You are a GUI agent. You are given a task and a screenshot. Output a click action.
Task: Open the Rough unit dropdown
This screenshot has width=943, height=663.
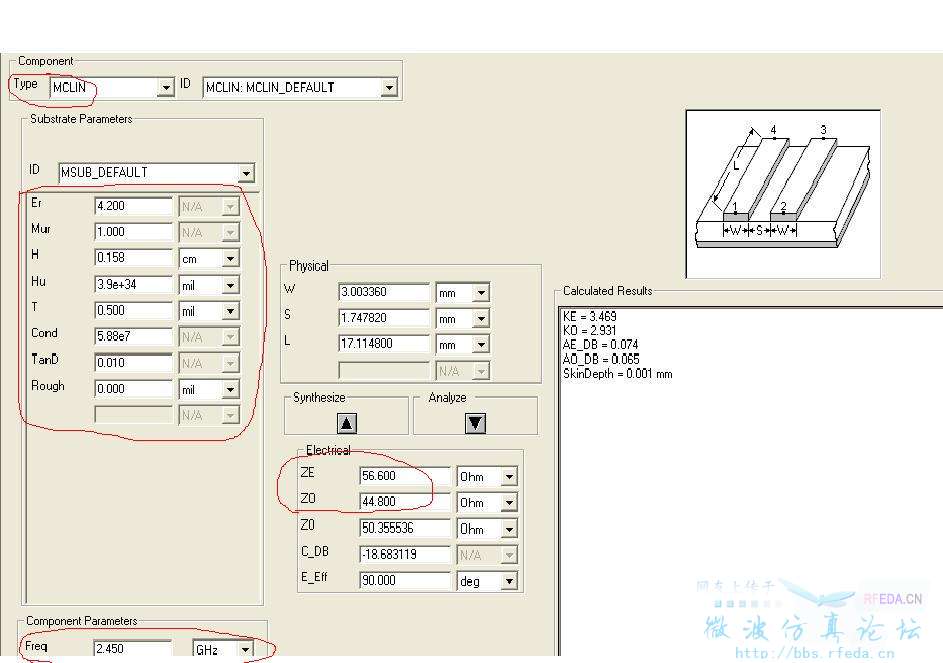click(230, 390)
